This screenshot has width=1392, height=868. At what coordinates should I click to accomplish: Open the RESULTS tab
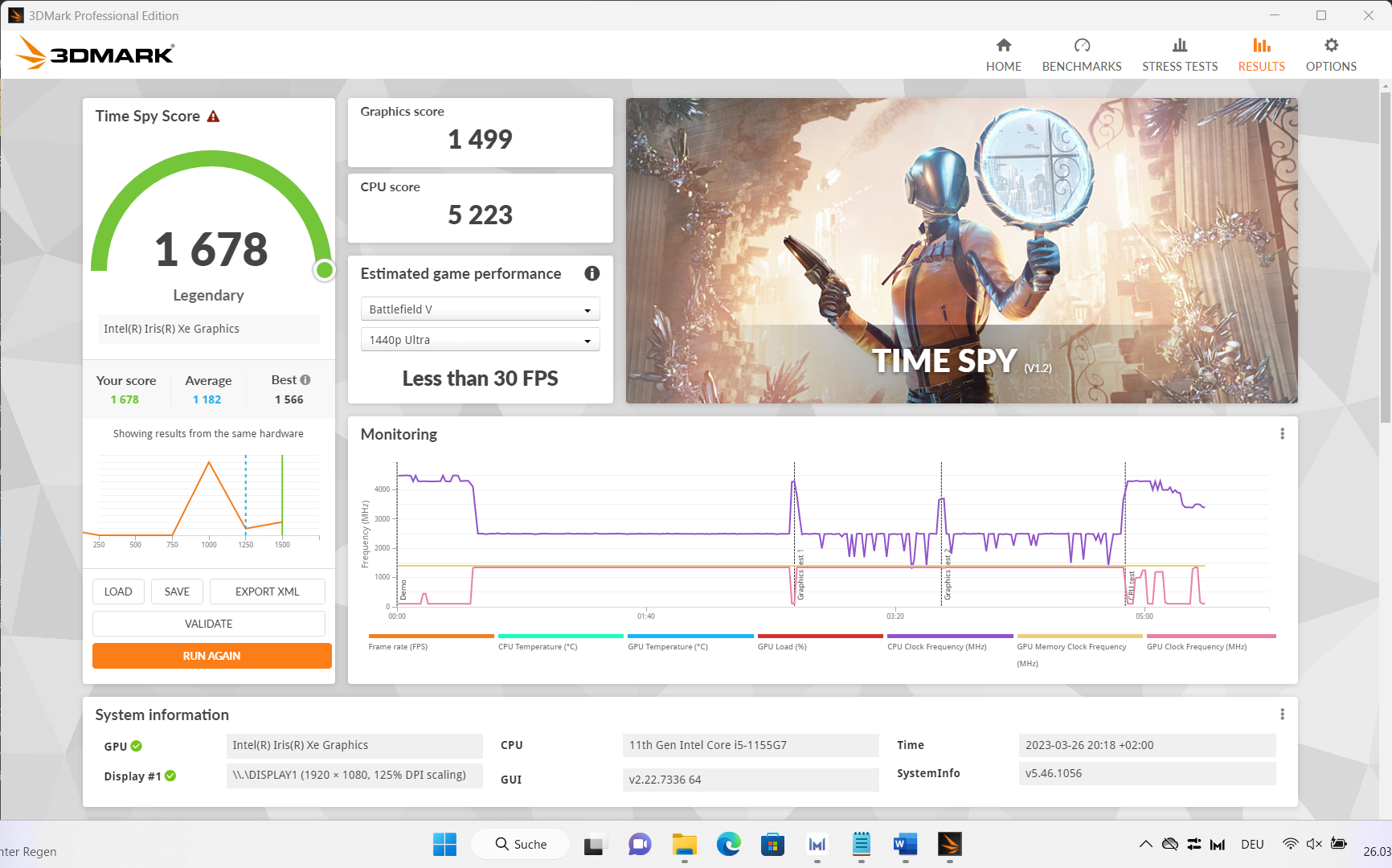click(x=1261, y=55)
